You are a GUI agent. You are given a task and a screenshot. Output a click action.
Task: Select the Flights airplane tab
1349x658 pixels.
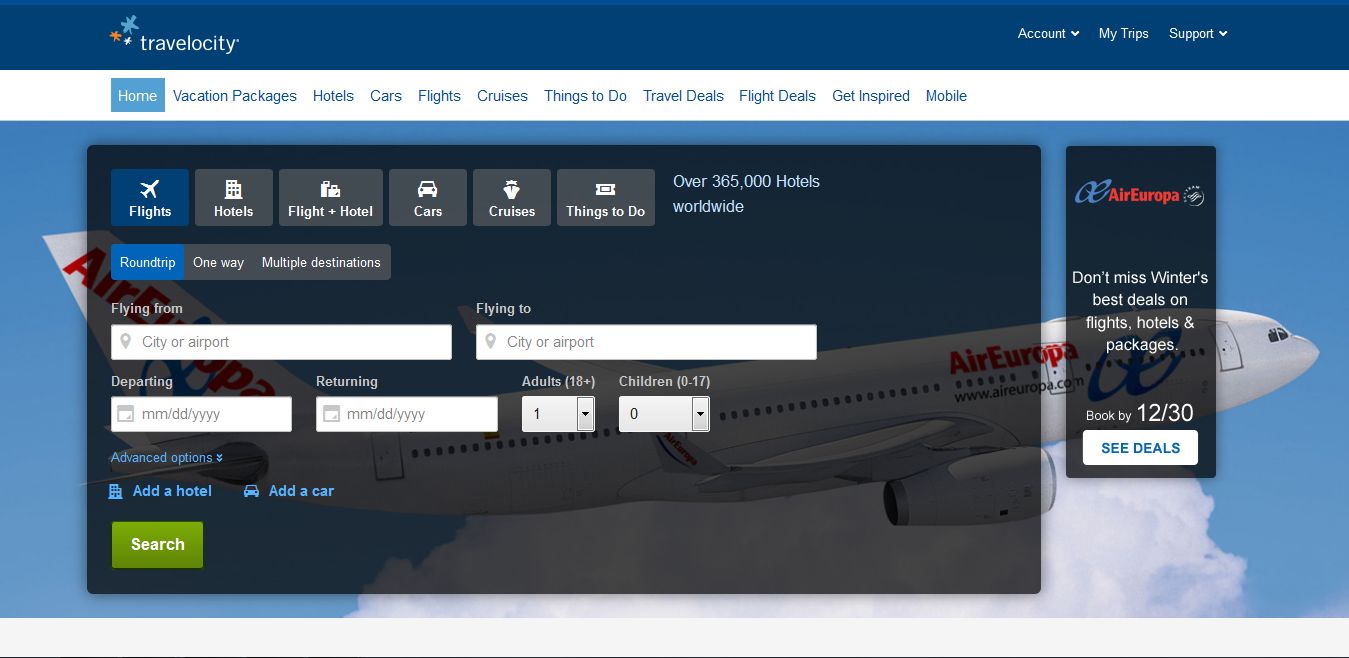pyautogui.click(x=150, y=197)
